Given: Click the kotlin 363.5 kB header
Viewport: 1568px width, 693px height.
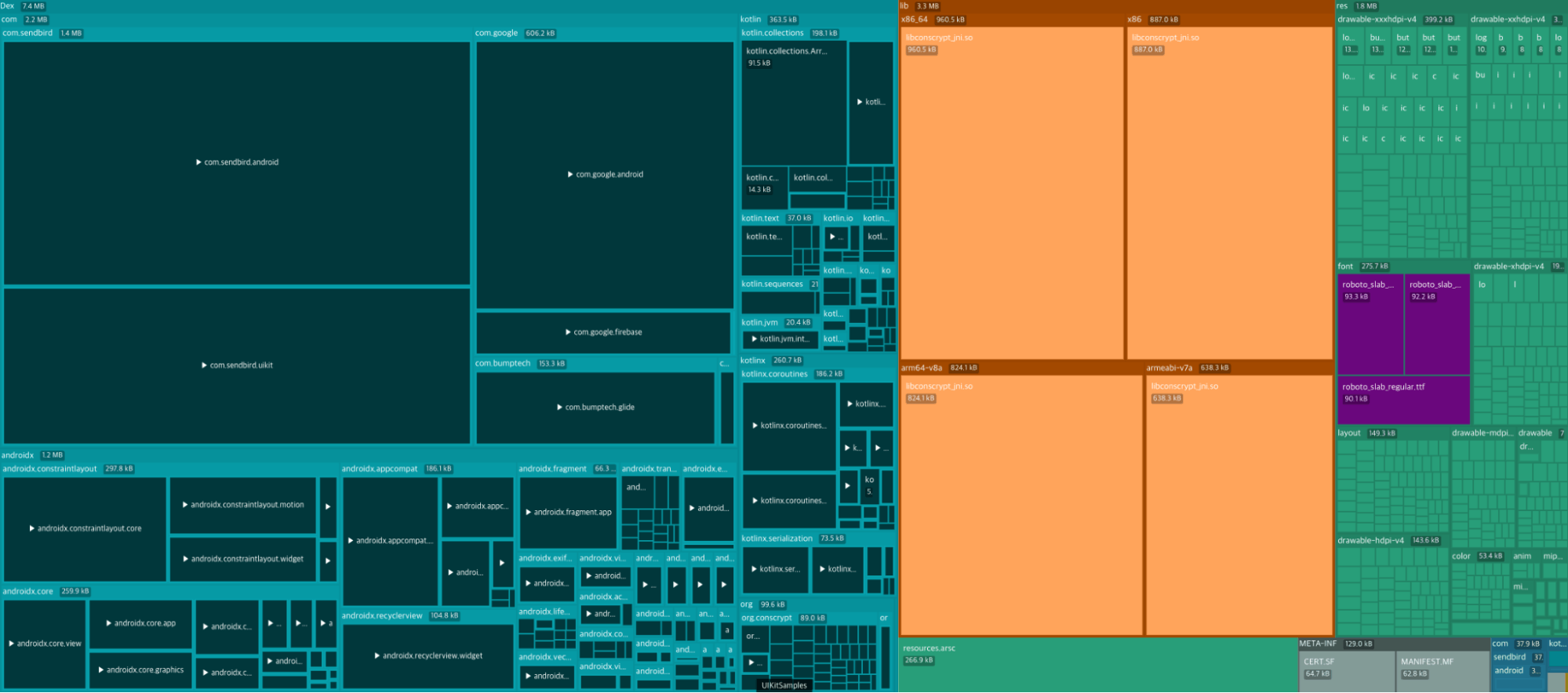Looking at the screenshot, I should point(769,20).
